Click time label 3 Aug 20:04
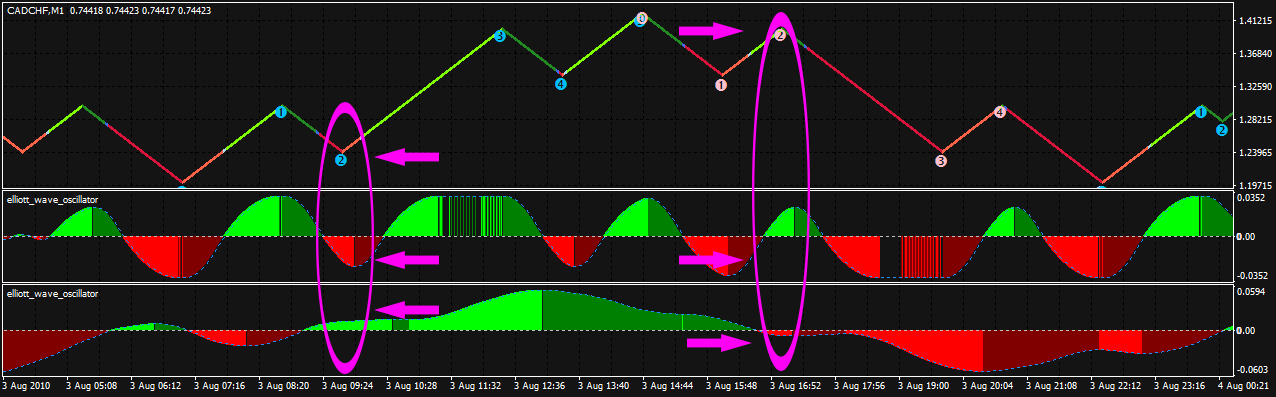 988,385
